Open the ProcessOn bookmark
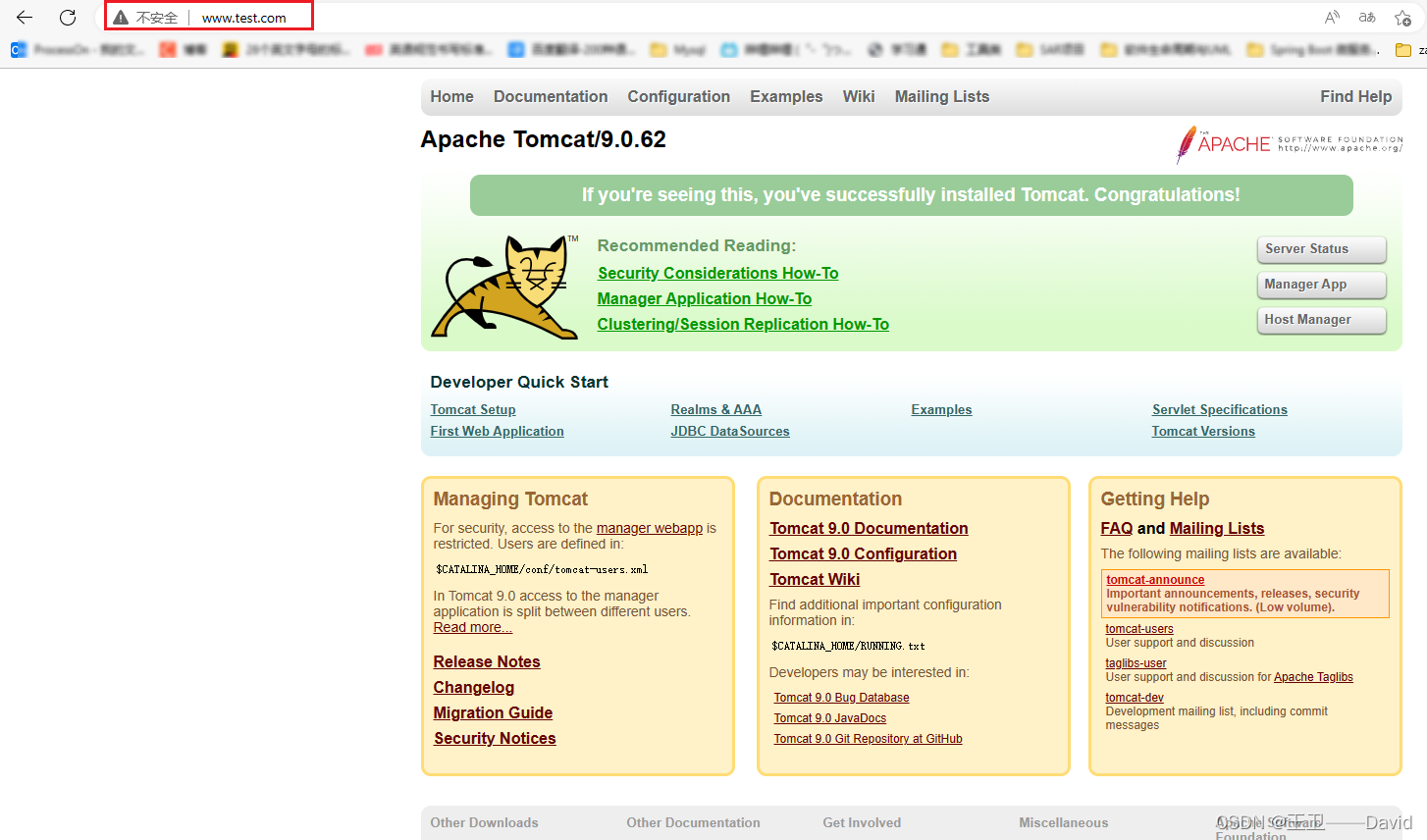 click(79, 49)
